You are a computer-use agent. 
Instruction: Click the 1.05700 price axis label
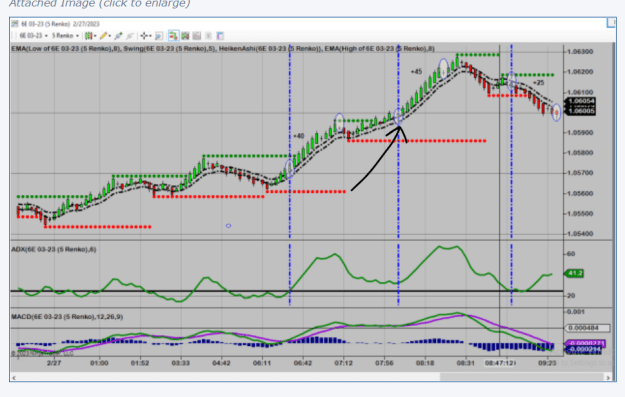(x=580, y=173)
